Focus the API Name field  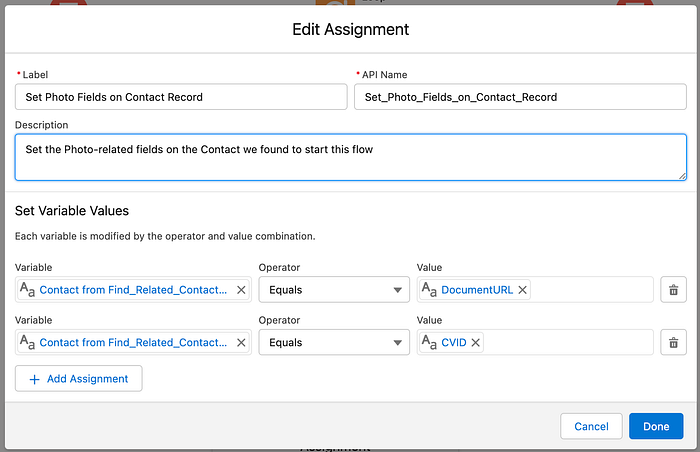(x=520, y=97)
